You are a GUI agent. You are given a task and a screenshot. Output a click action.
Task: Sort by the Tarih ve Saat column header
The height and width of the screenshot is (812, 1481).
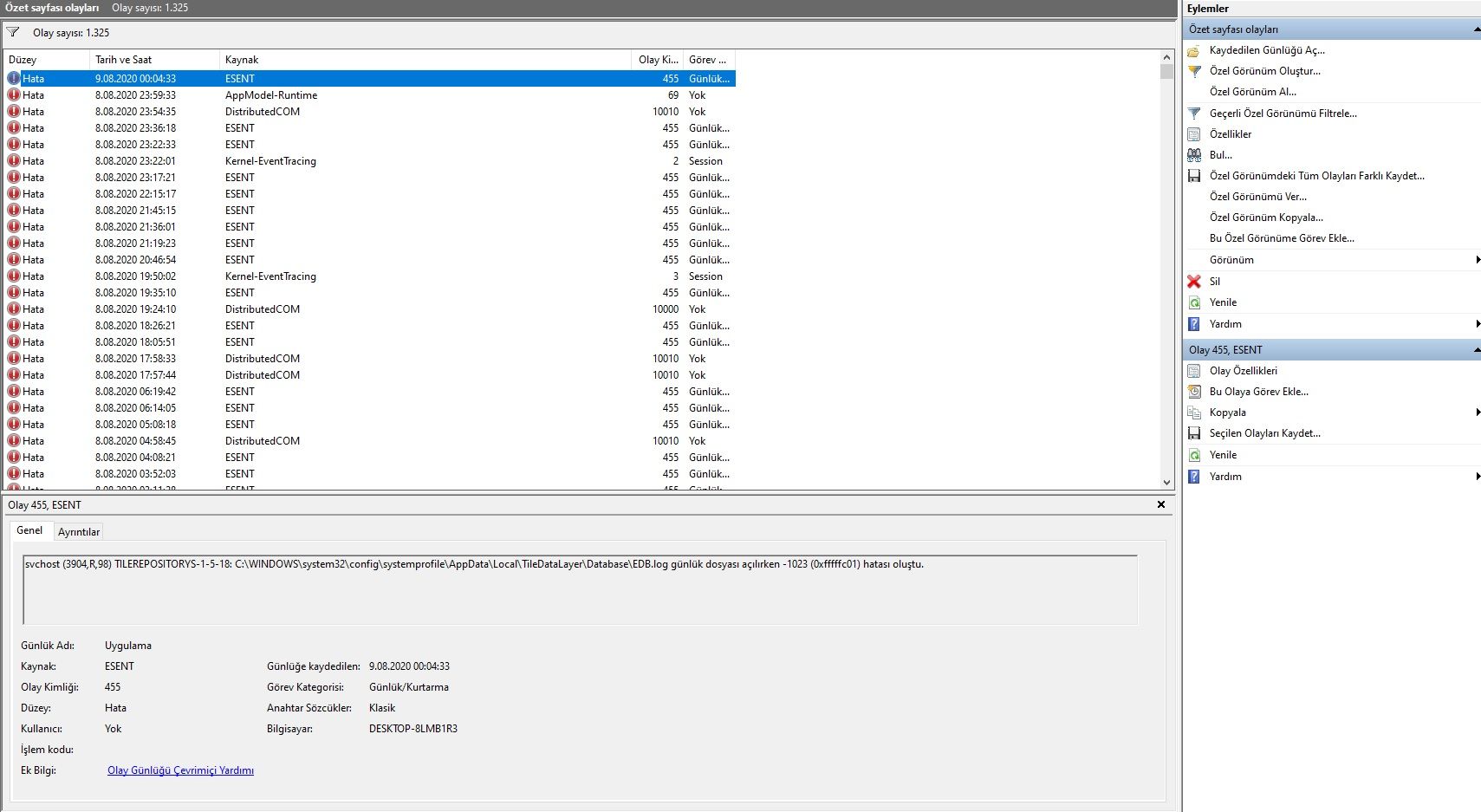click(x=154, y=60)
